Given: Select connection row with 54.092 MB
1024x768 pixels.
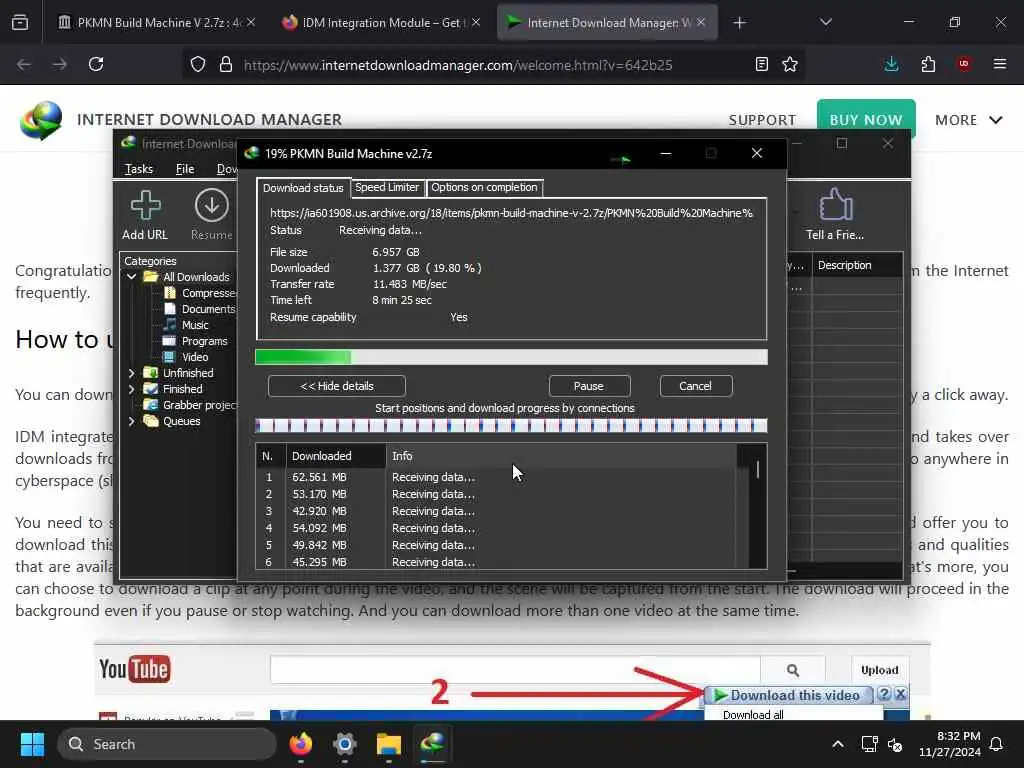Looking at the screenshot, I should click(x=496, y=528).
